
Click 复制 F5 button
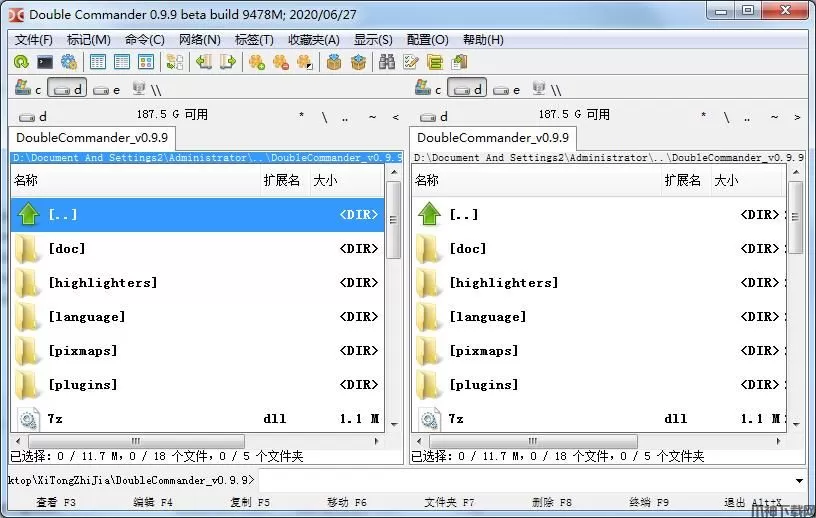pos(250,502)
